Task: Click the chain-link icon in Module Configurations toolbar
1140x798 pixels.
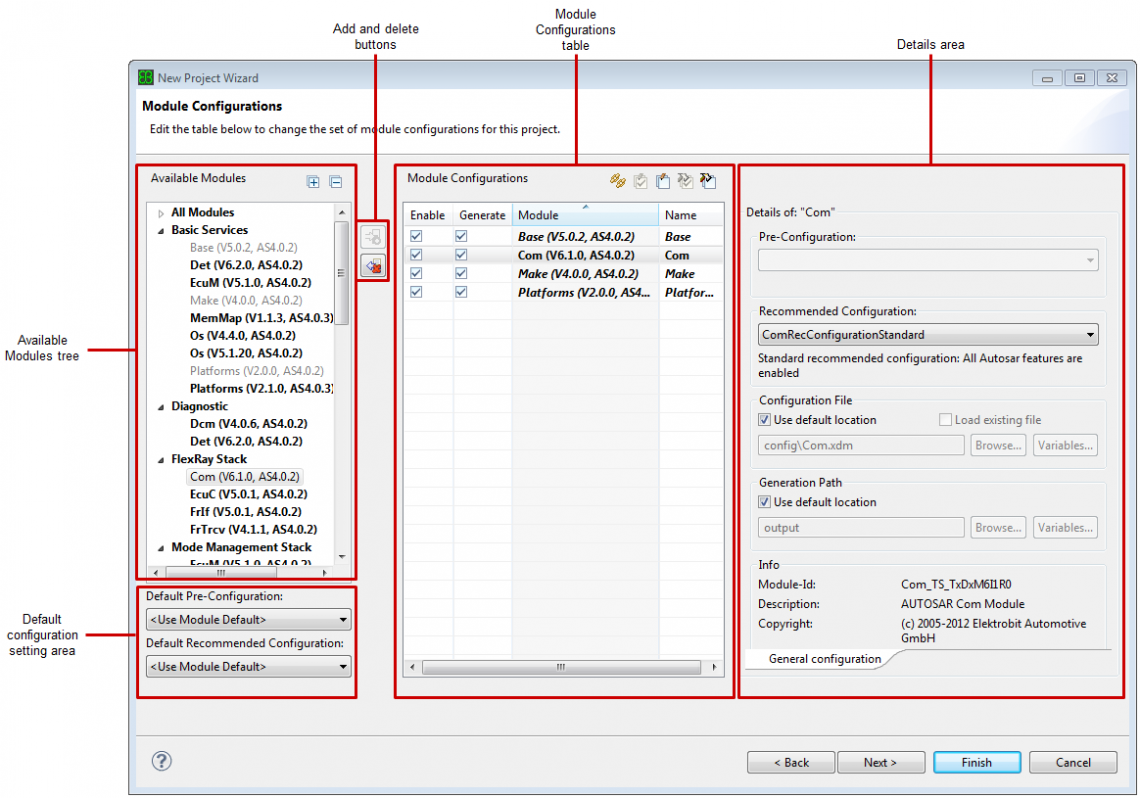Action: (617, 181)
